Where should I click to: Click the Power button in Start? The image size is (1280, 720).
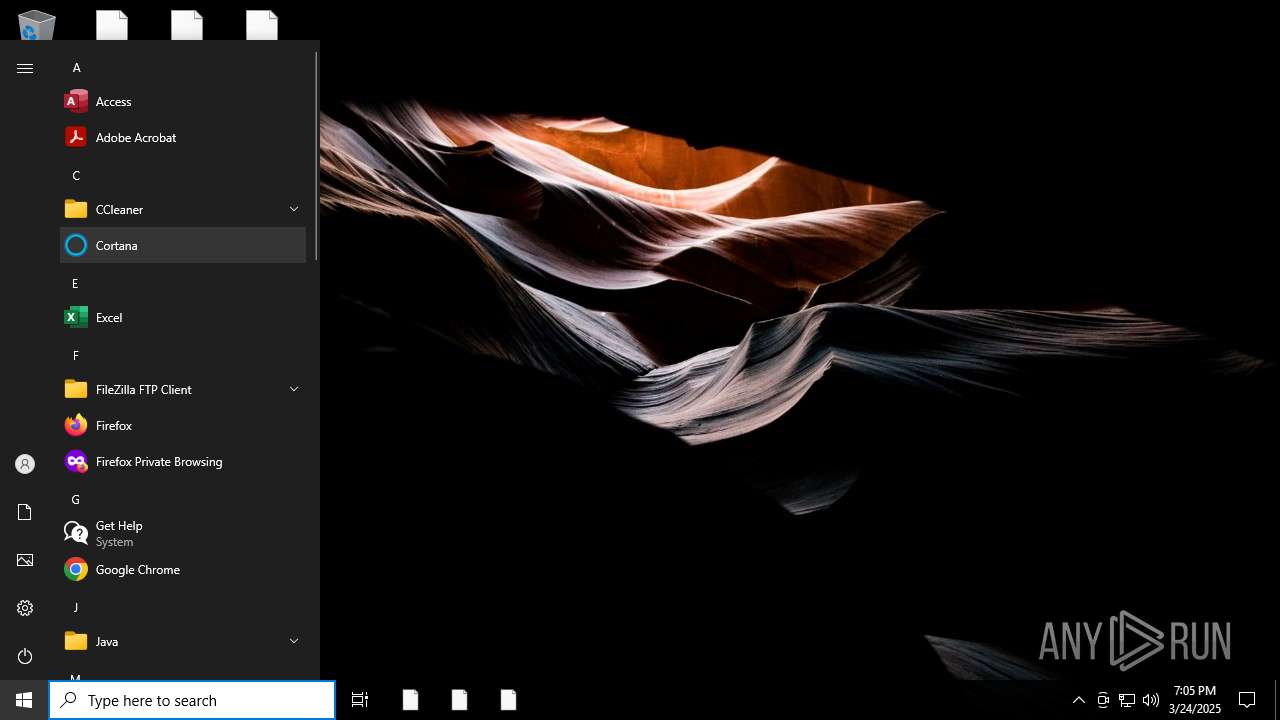coord(25,656)
